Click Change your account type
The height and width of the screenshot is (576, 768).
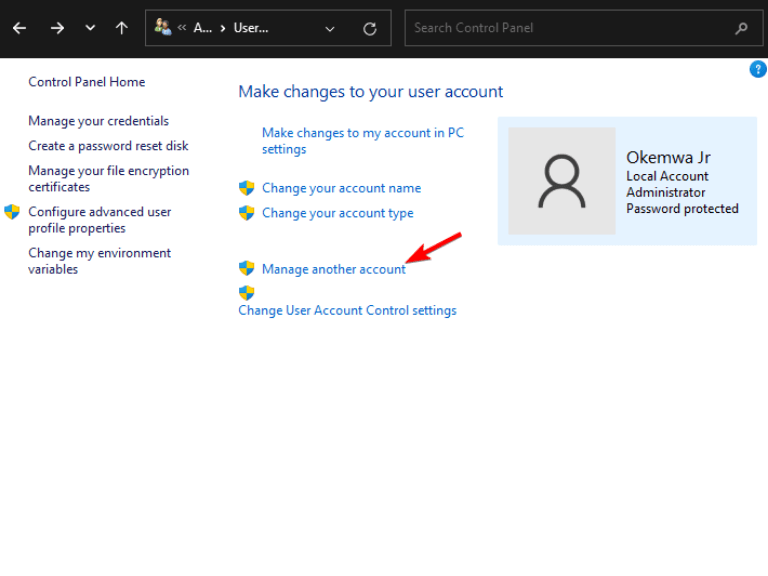pos(337,213)
